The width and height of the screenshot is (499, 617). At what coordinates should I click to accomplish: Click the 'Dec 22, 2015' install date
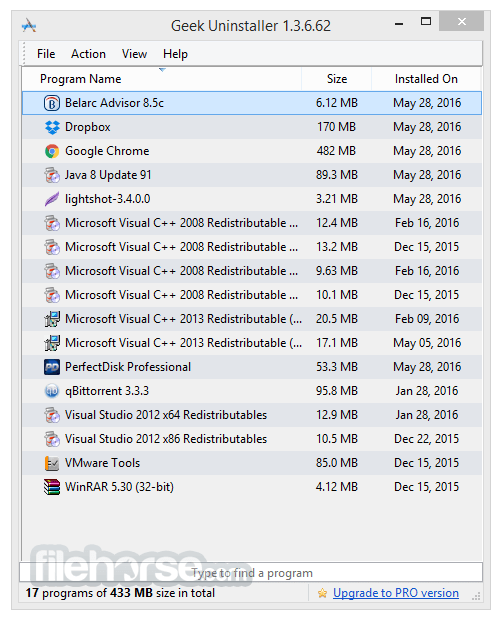point(427,439)
